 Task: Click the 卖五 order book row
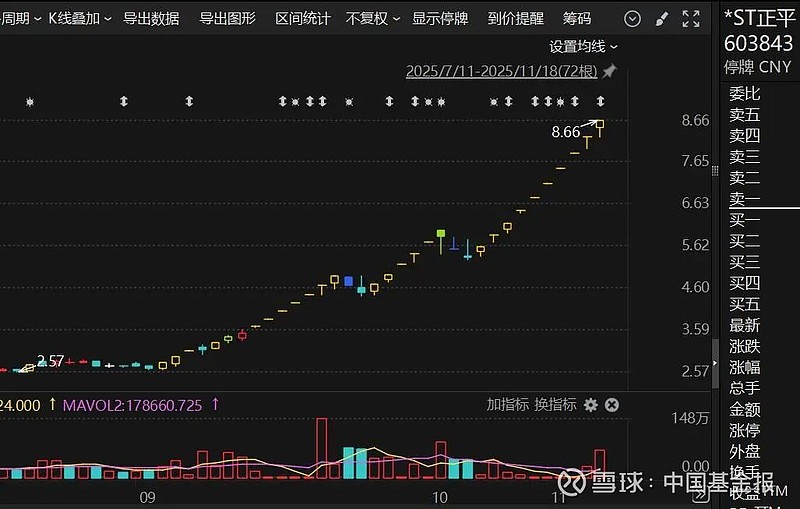point(744,115)
